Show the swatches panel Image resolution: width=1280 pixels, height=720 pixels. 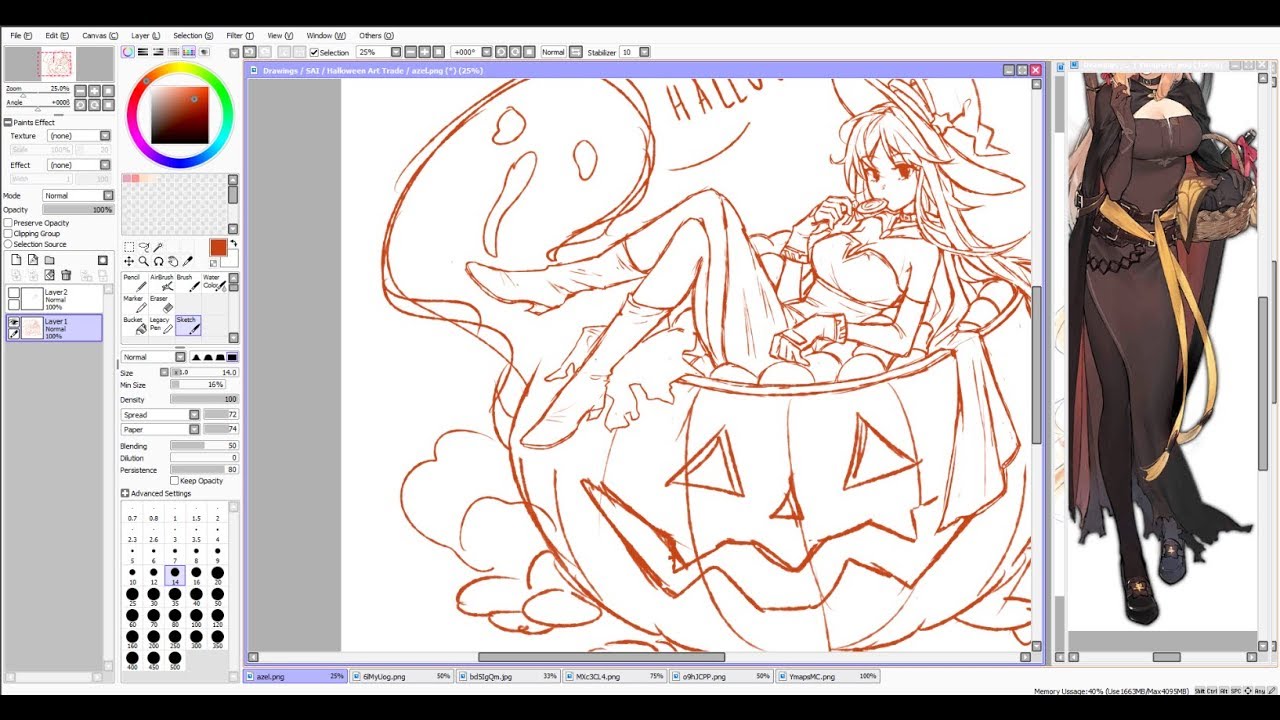click(x=189, y=52)
